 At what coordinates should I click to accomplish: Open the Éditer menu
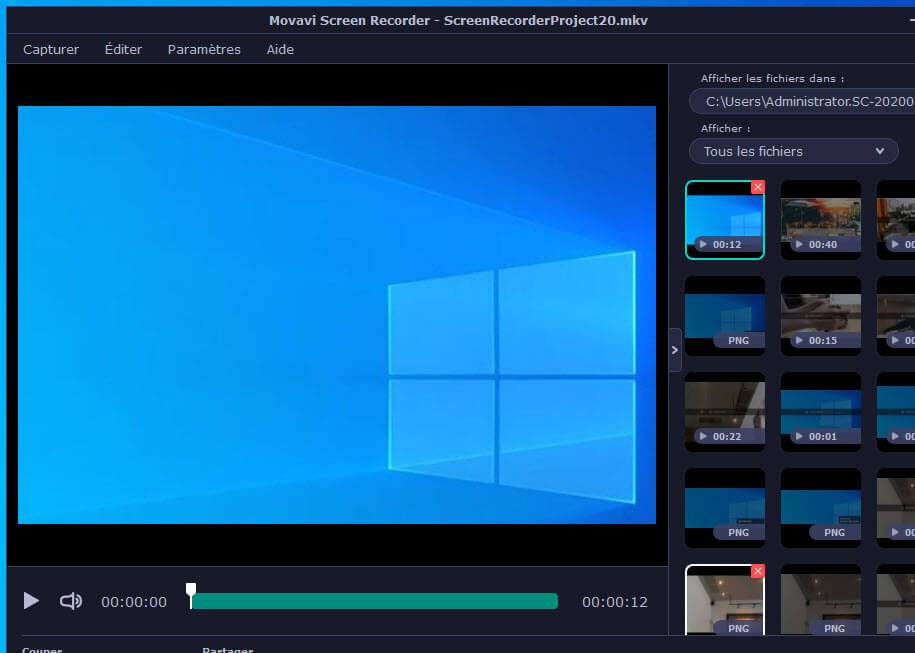123,50
